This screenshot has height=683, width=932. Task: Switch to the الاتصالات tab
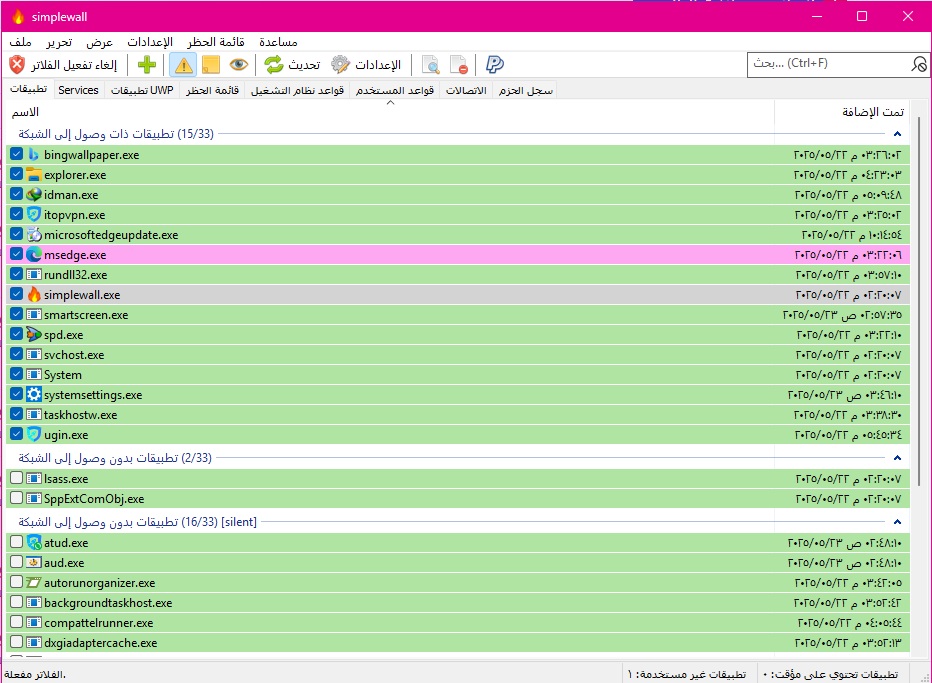[466, 90]
